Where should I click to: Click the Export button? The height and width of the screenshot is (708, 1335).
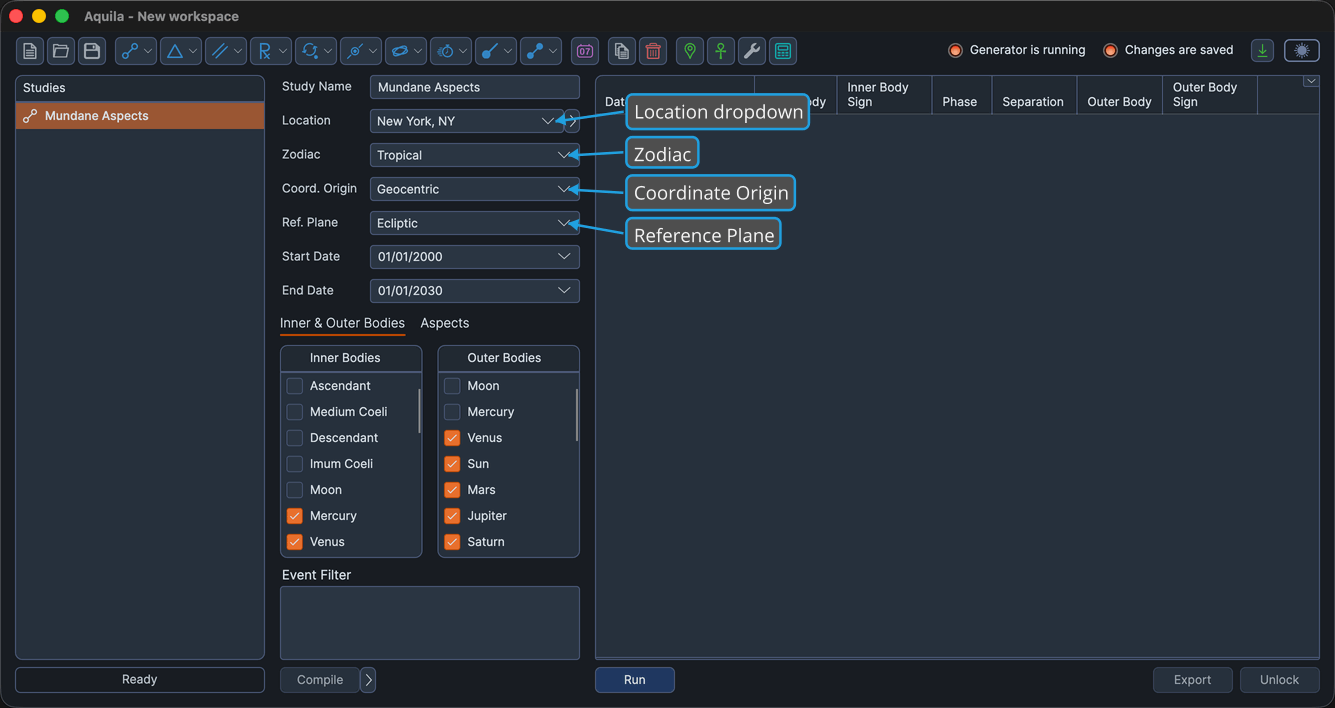tap(1192, 680)
